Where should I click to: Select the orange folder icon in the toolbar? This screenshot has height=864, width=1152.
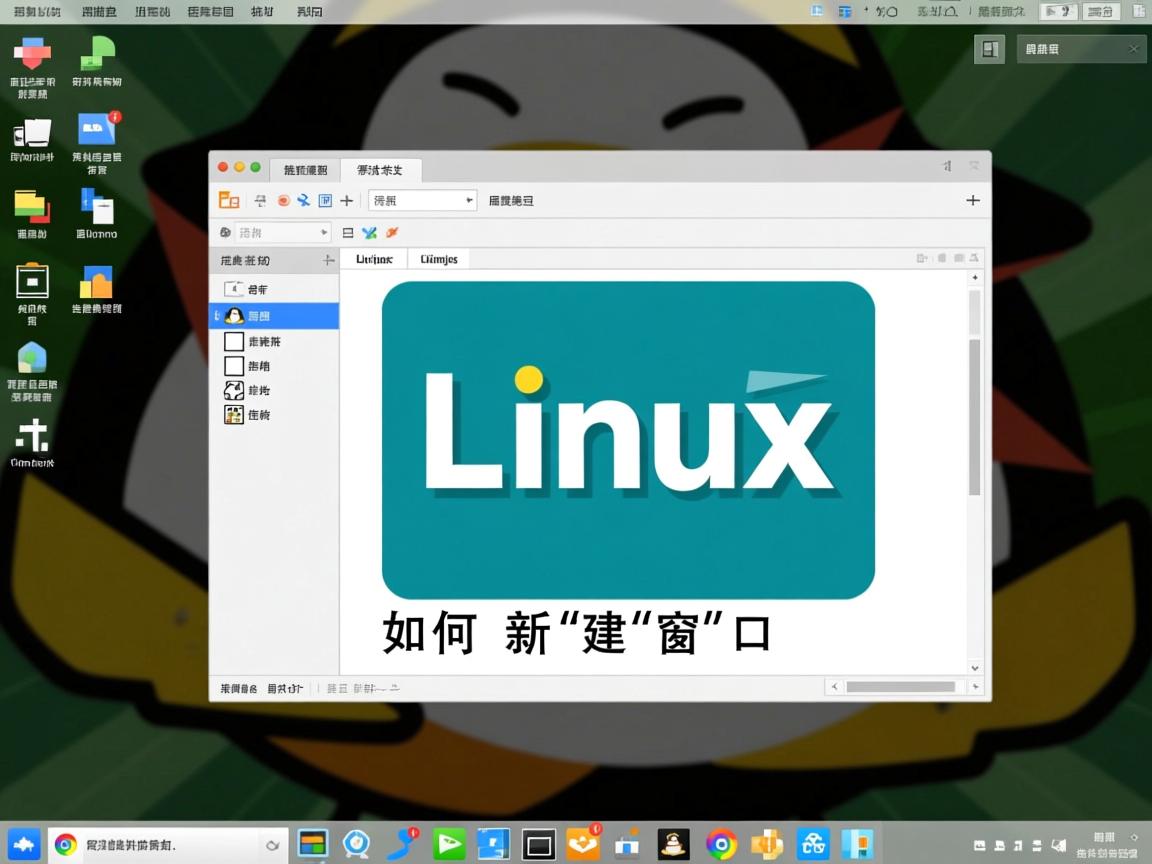click(x=228, y=200)
